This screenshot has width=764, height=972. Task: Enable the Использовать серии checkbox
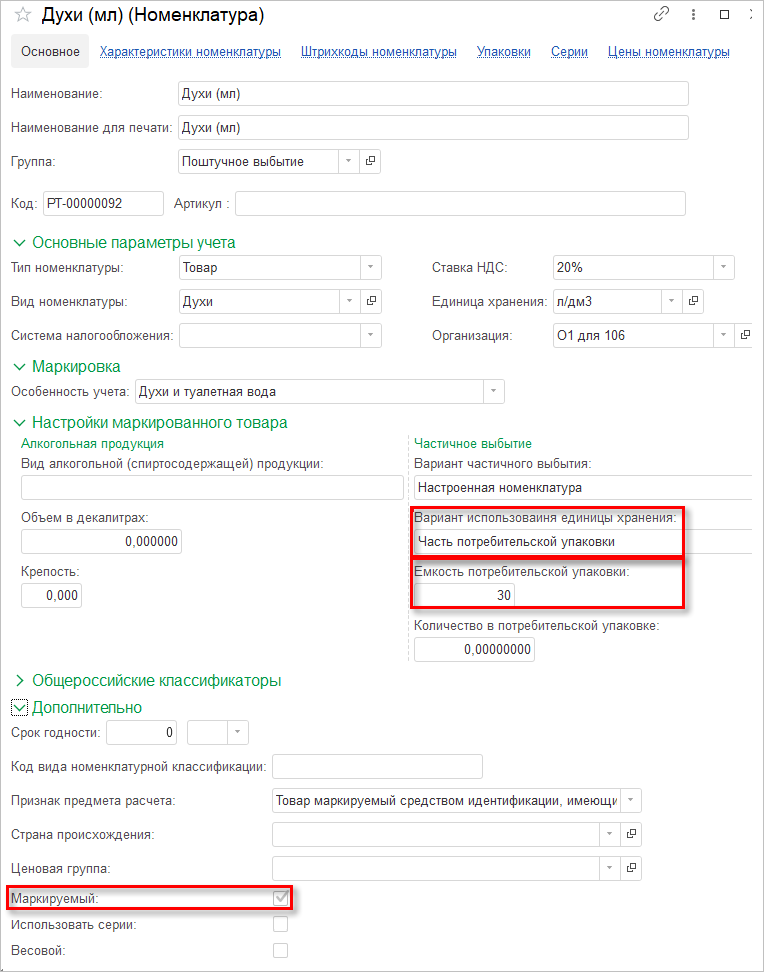tap(281, 924)
